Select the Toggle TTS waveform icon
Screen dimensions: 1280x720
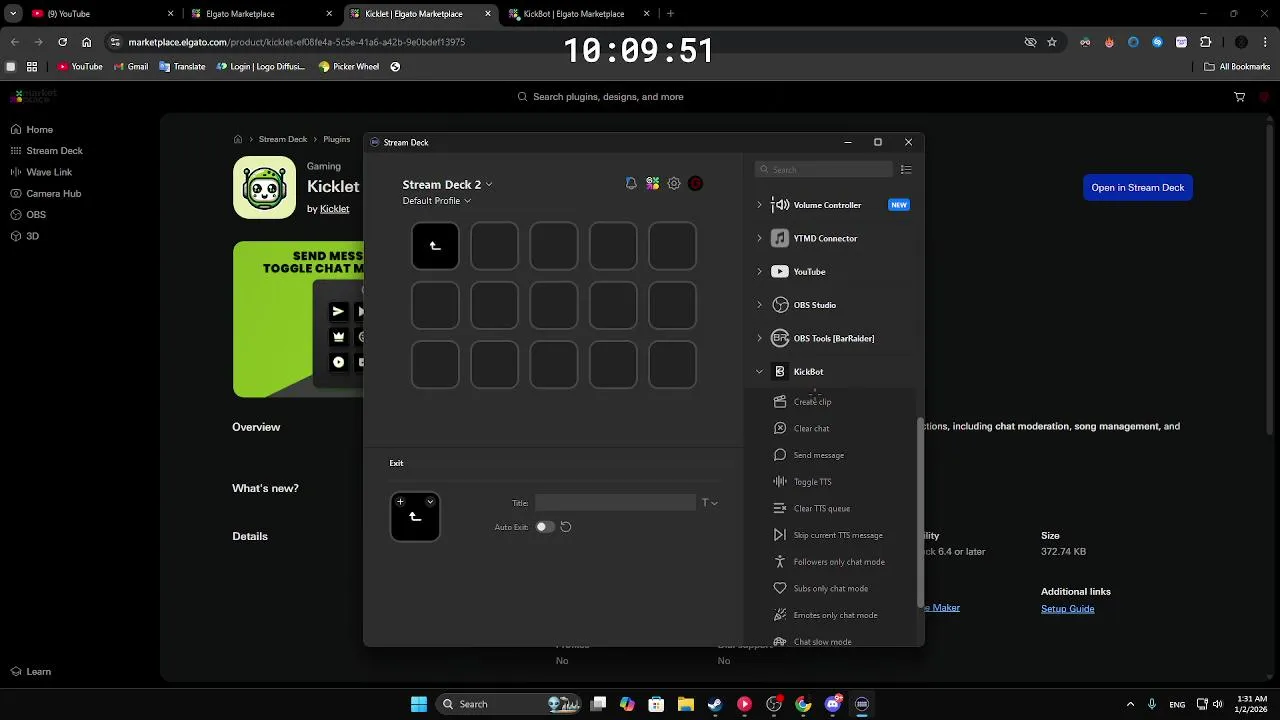pos(780,482)
